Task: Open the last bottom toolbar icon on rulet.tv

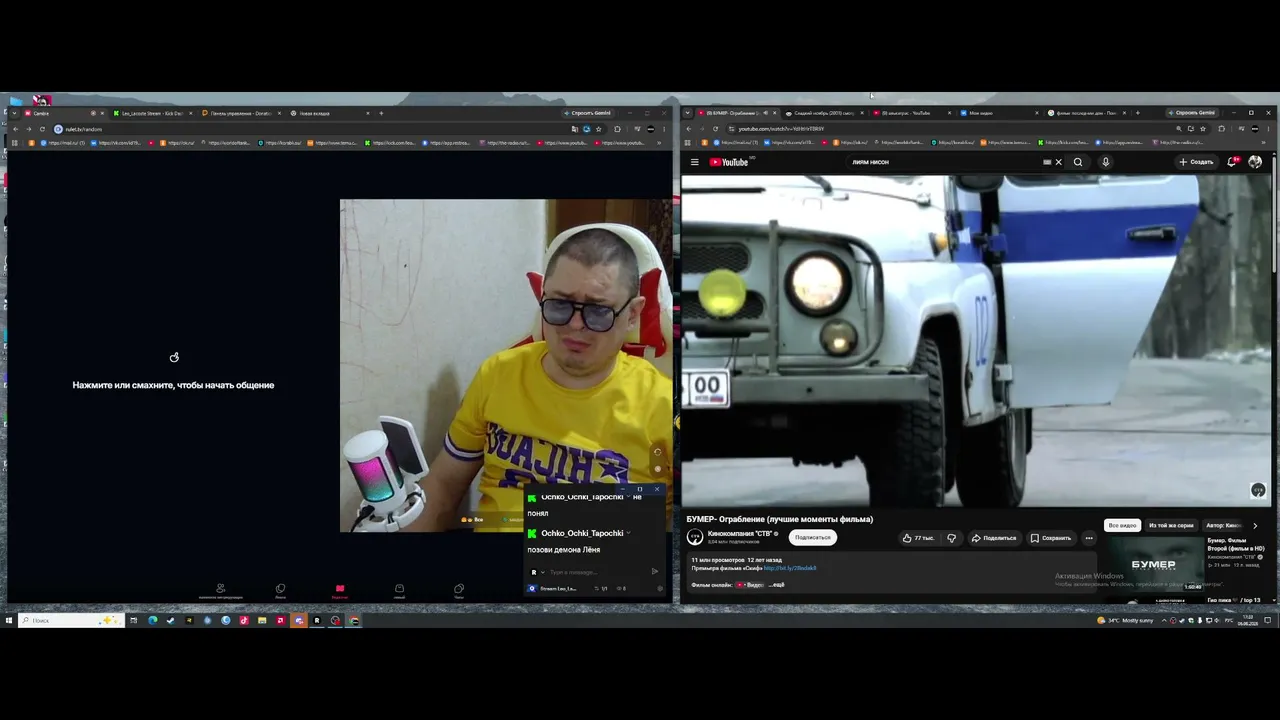Action: pyautogui.click(x=459, y=590)
